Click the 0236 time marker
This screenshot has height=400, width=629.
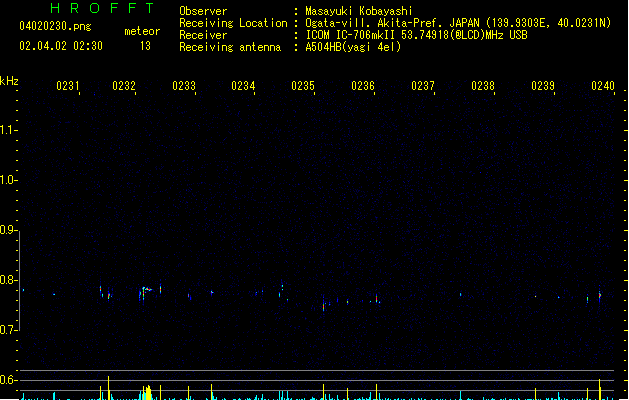tap(363, 86)
